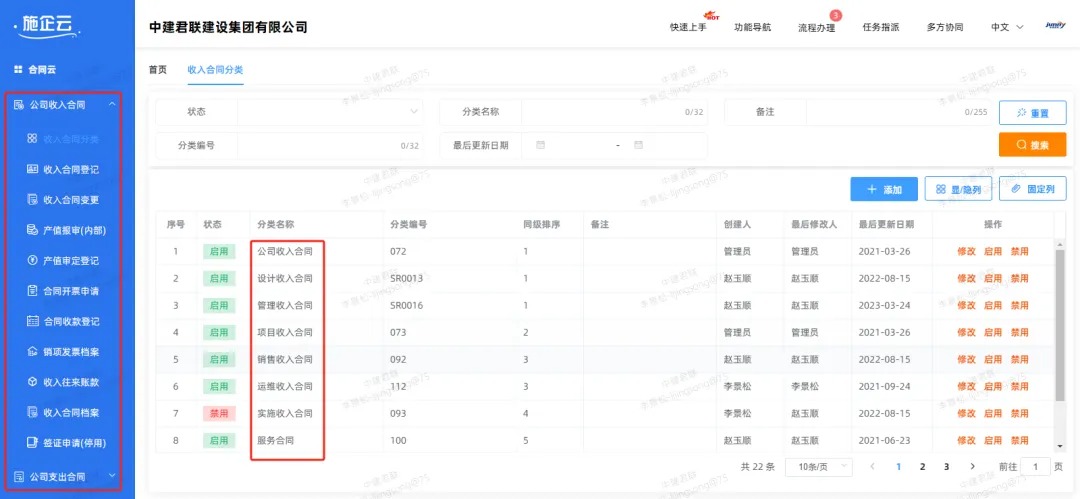The width and height of the screenshot is (1080, 499).
Task: Click the calendar icon in 最后更新日期 start field
Action: coord(541,145)
